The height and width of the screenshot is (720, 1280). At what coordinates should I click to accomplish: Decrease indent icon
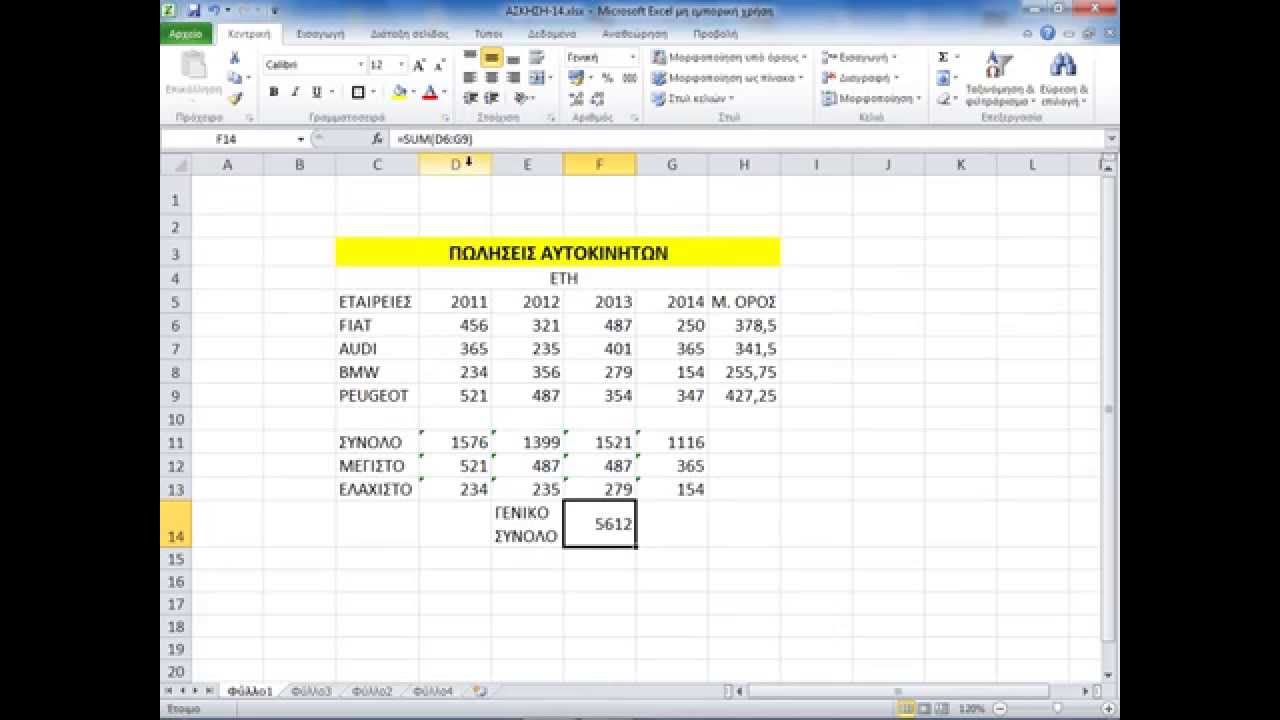click(x=470, y=98)
